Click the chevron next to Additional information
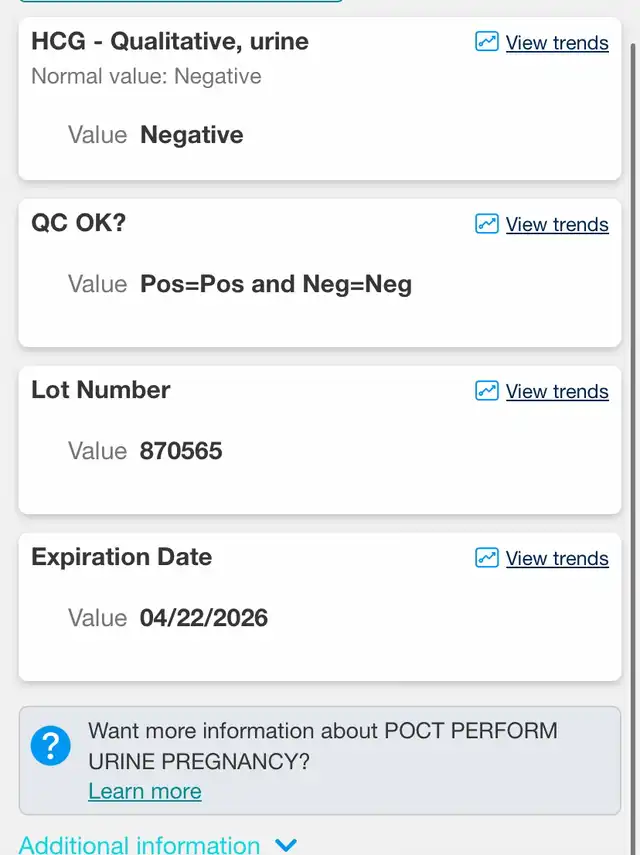 point(286,845)
